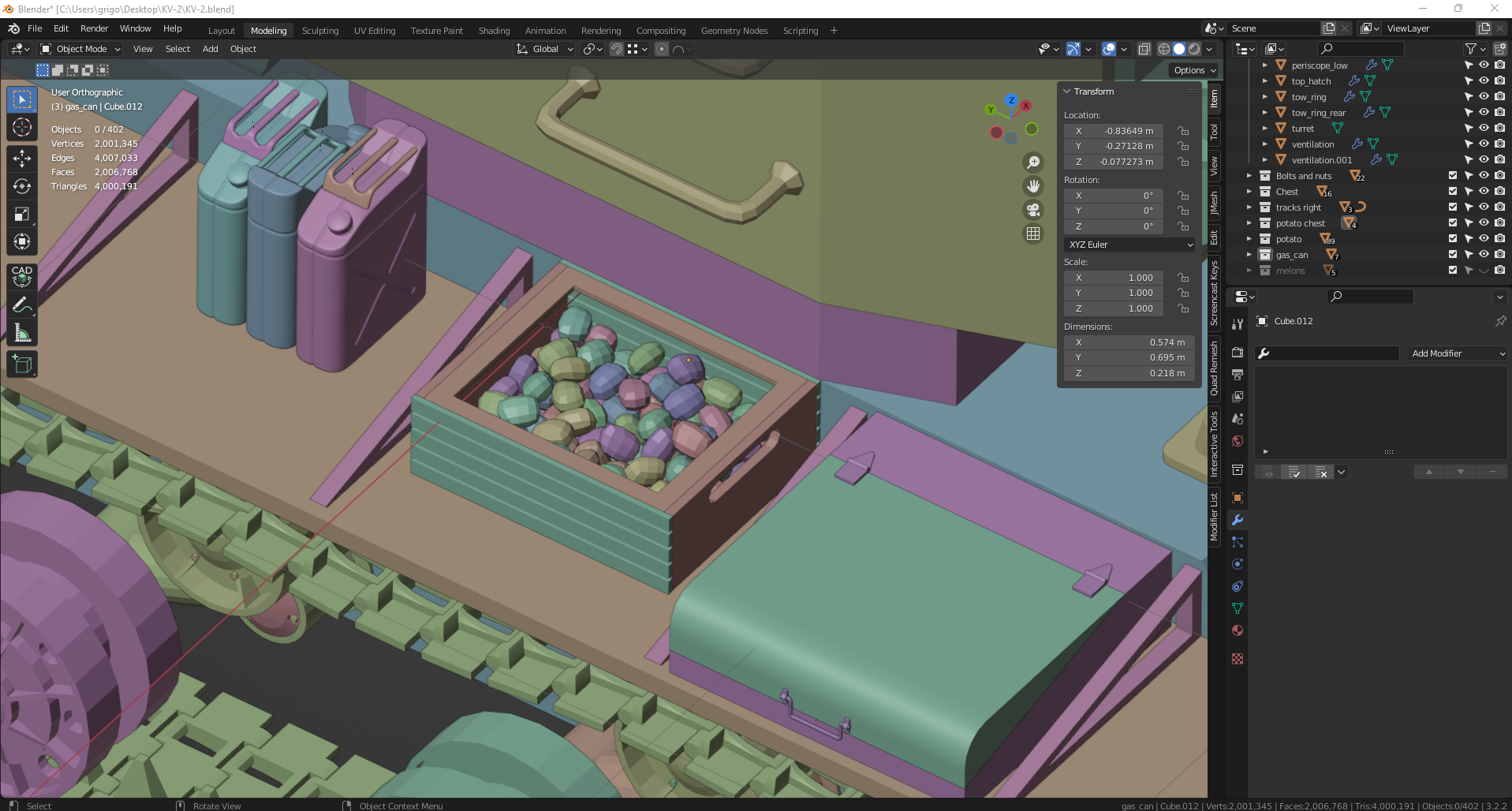
Task: Switch to orthographic/perspective grid view icon
Action: pyautogui.click(x=1032, y=234)
